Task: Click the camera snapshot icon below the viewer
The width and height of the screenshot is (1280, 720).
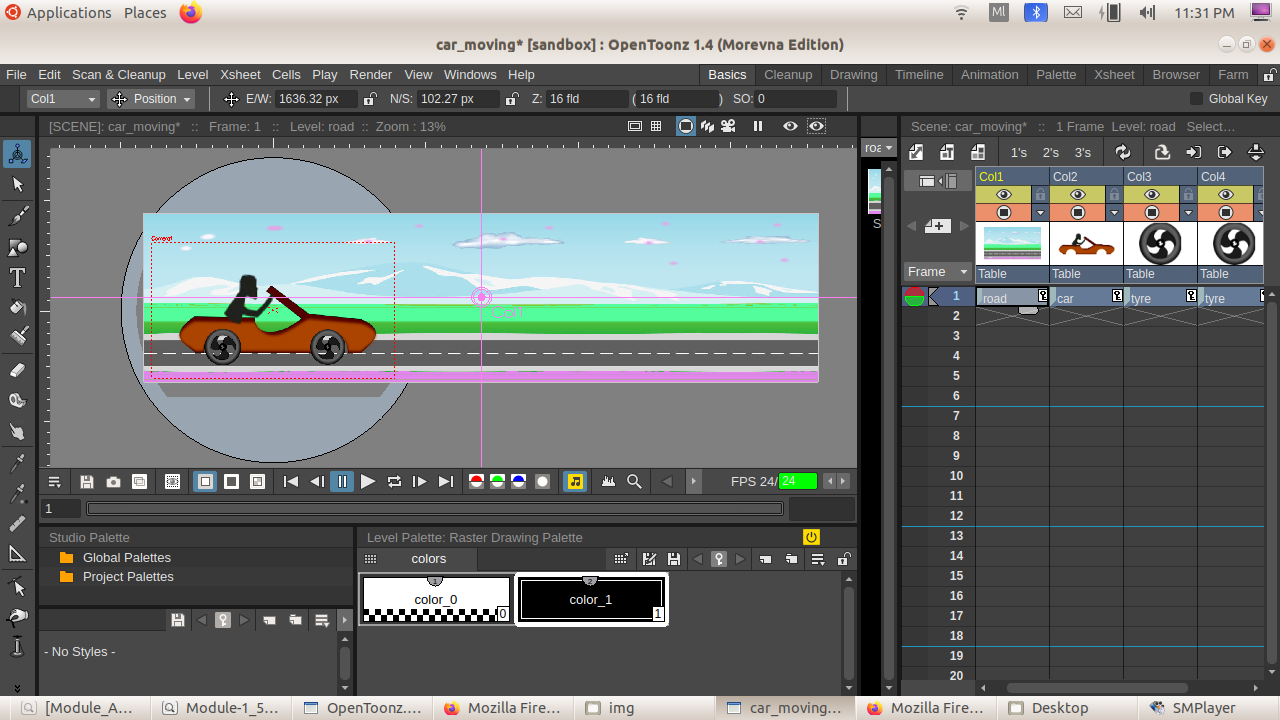Action: pyautogui.click(x=114, y=481)
